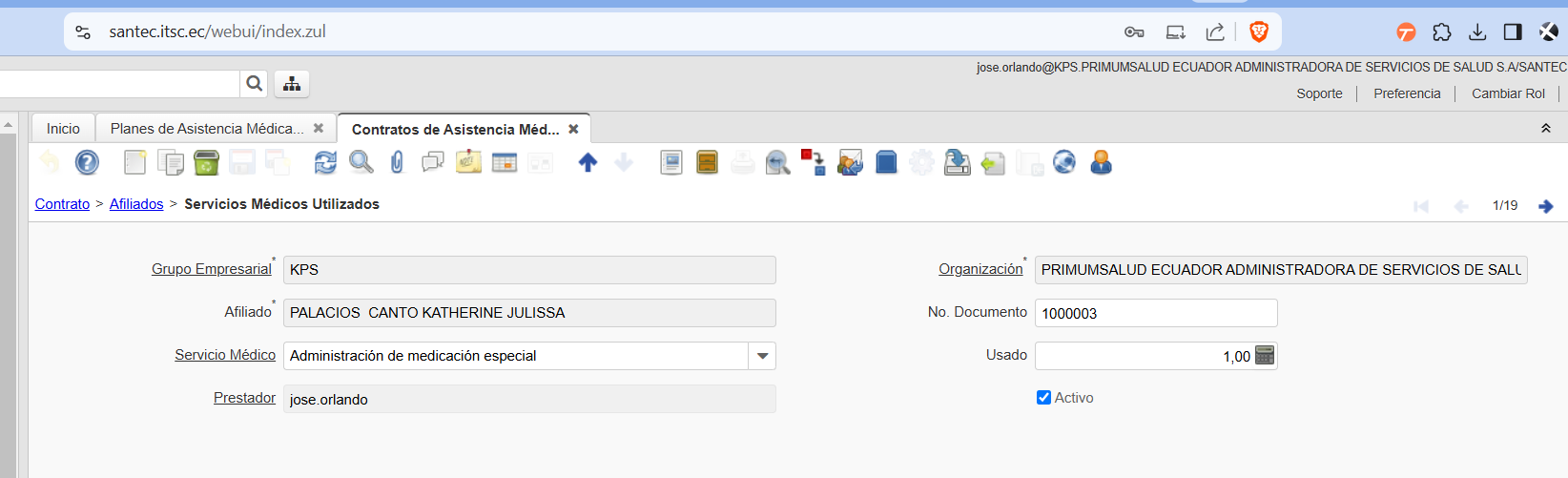Viewport: 1568px width, 478px height.
Task: Delete record using green trash icon
Action: [206, 163]
